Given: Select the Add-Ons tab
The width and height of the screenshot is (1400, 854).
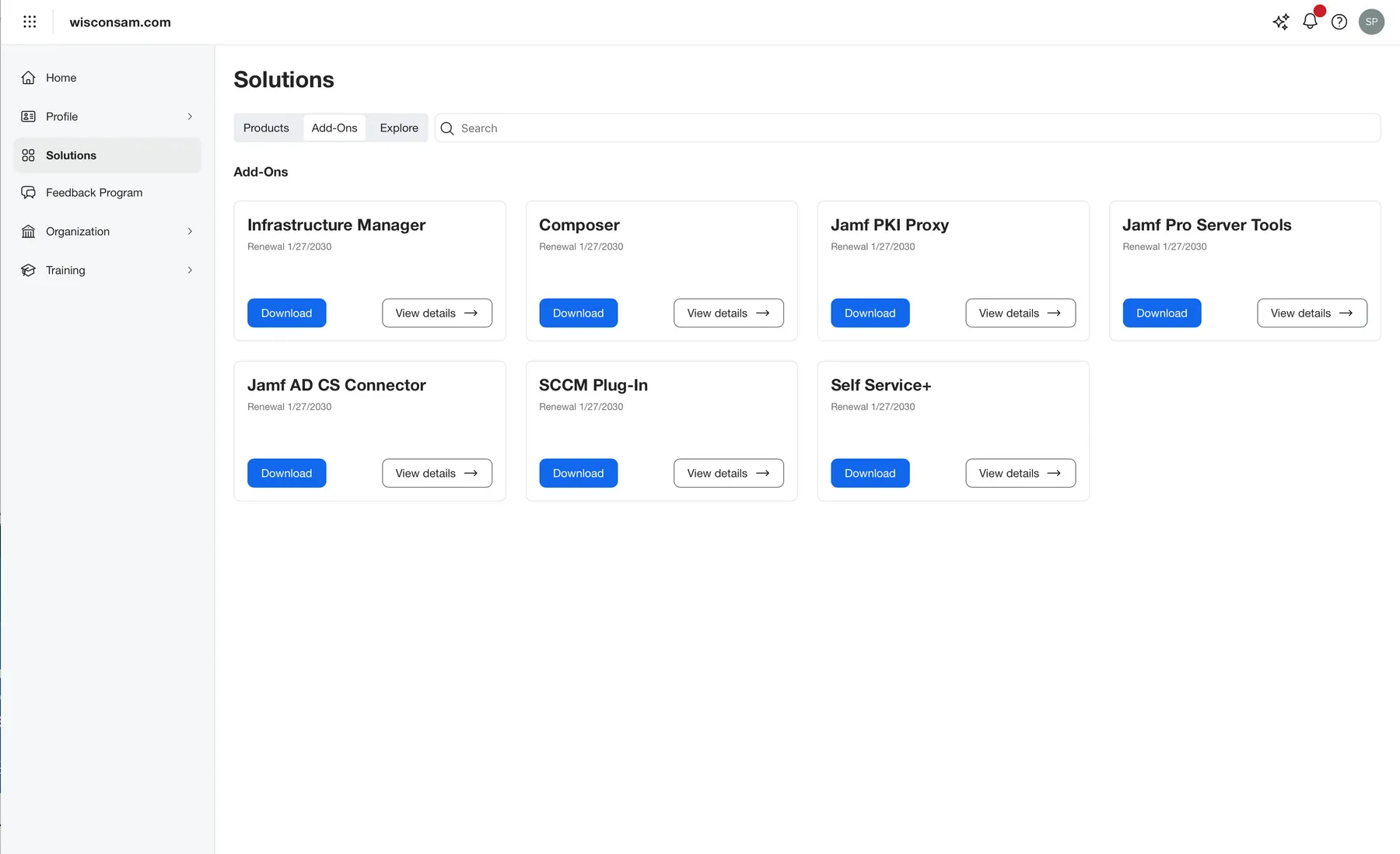Looking at the screenshot, I should tap(334, 128).
